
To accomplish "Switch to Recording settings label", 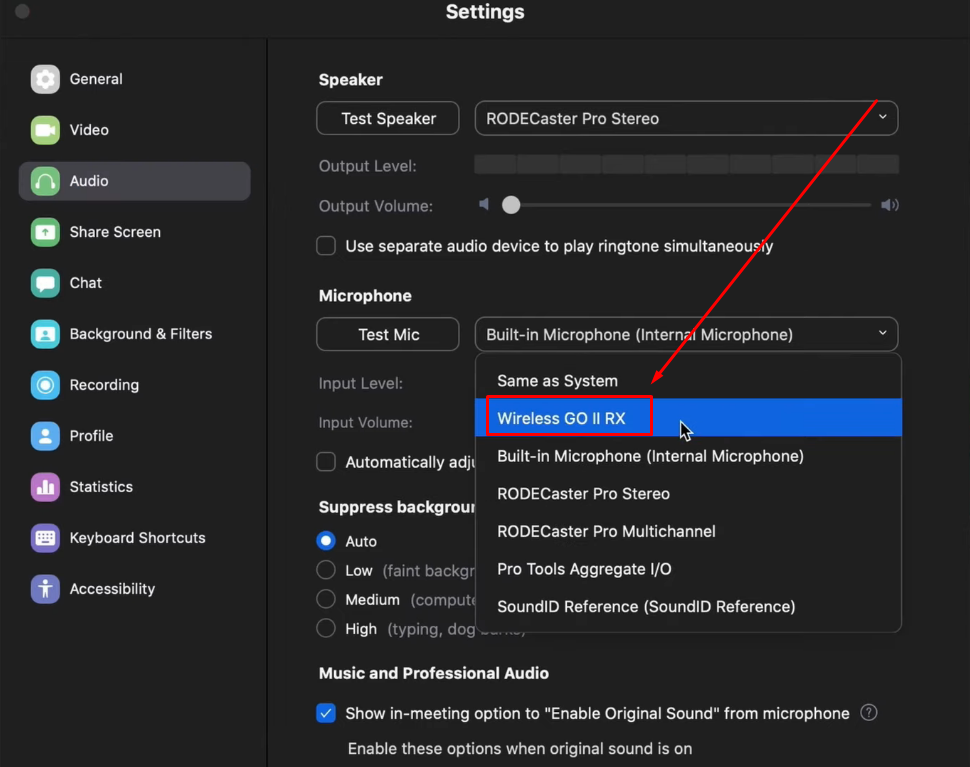I will pyautogui.click(x=104, y=385).
